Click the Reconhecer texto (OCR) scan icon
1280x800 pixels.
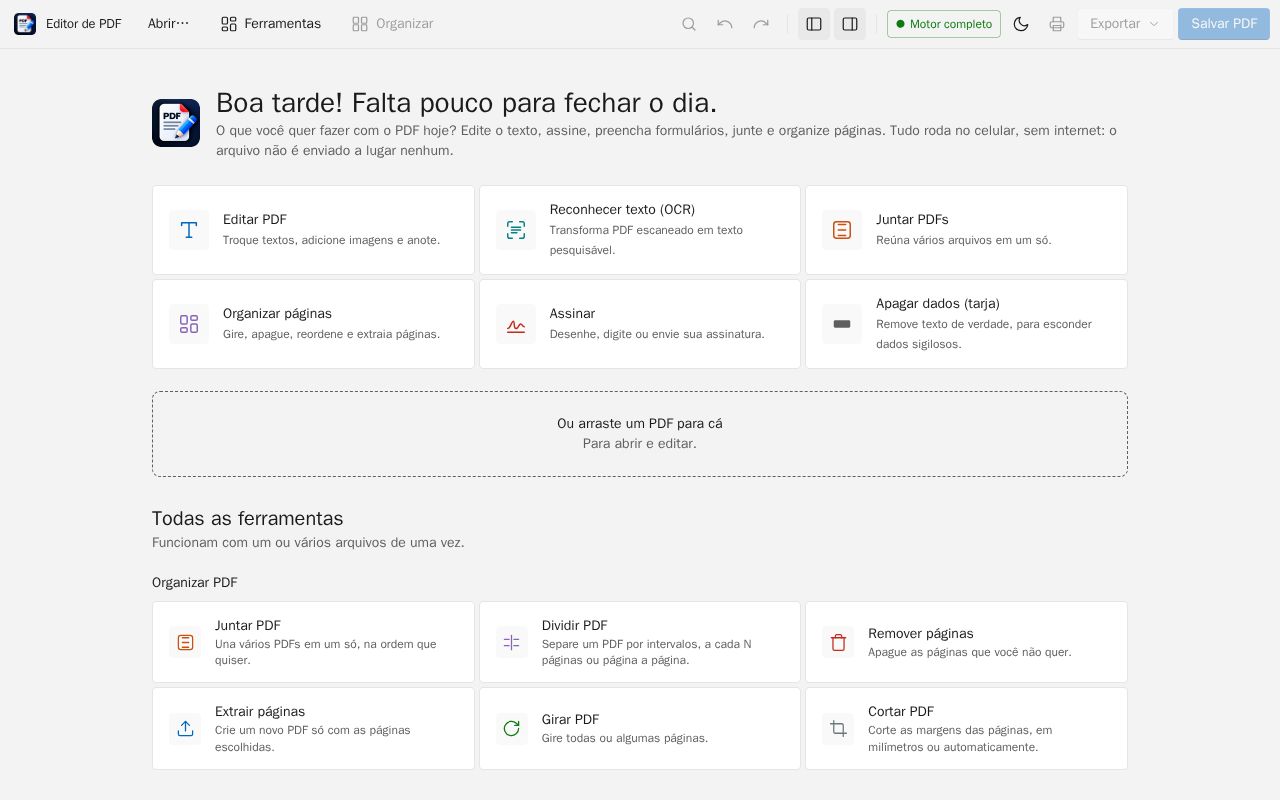click(516, 230)
